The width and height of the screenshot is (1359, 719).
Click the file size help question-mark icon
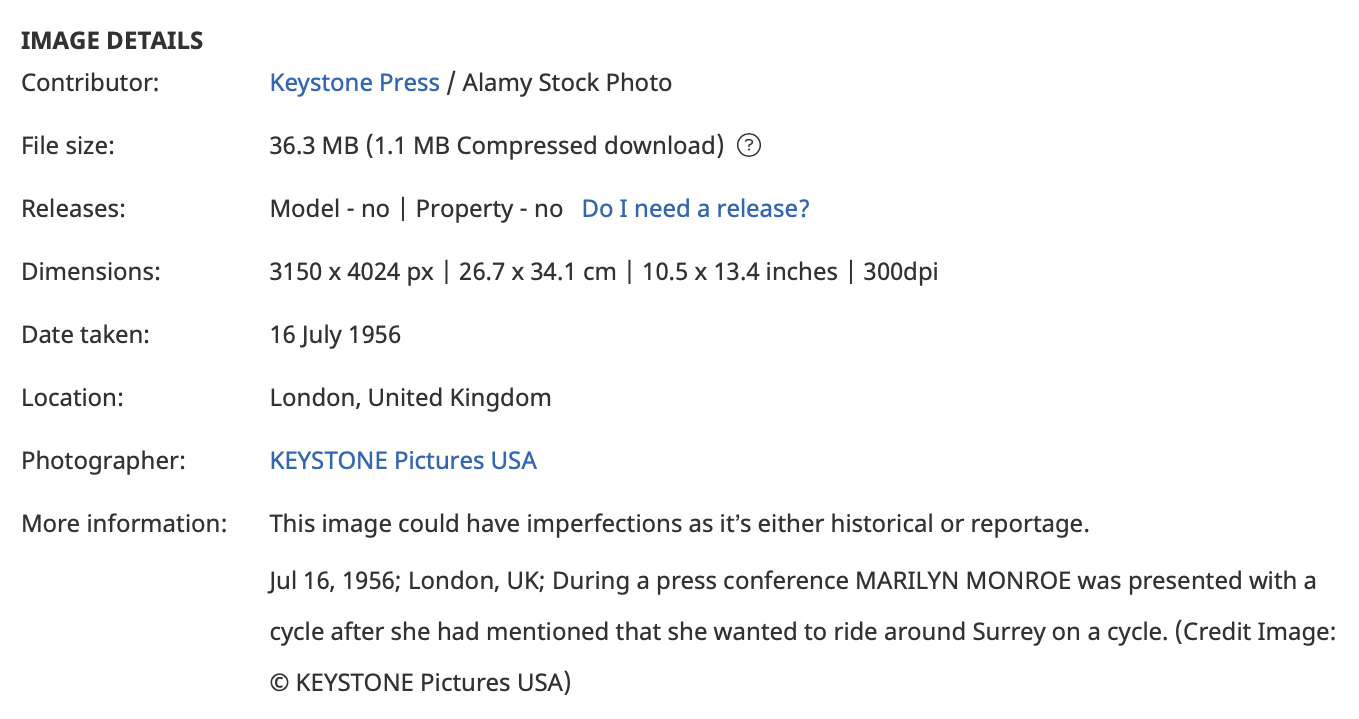coord(749,146)
